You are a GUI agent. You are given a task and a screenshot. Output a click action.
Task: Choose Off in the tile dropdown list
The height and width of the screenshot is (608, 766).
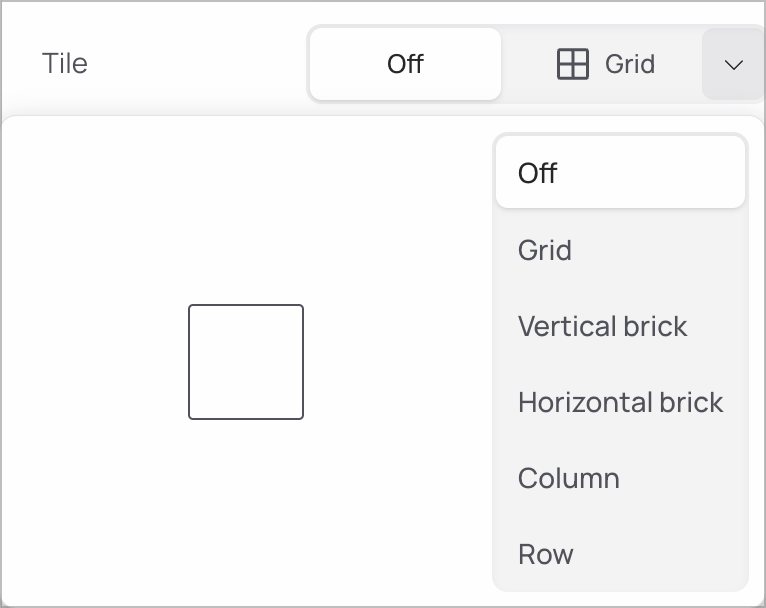point(620,173)
